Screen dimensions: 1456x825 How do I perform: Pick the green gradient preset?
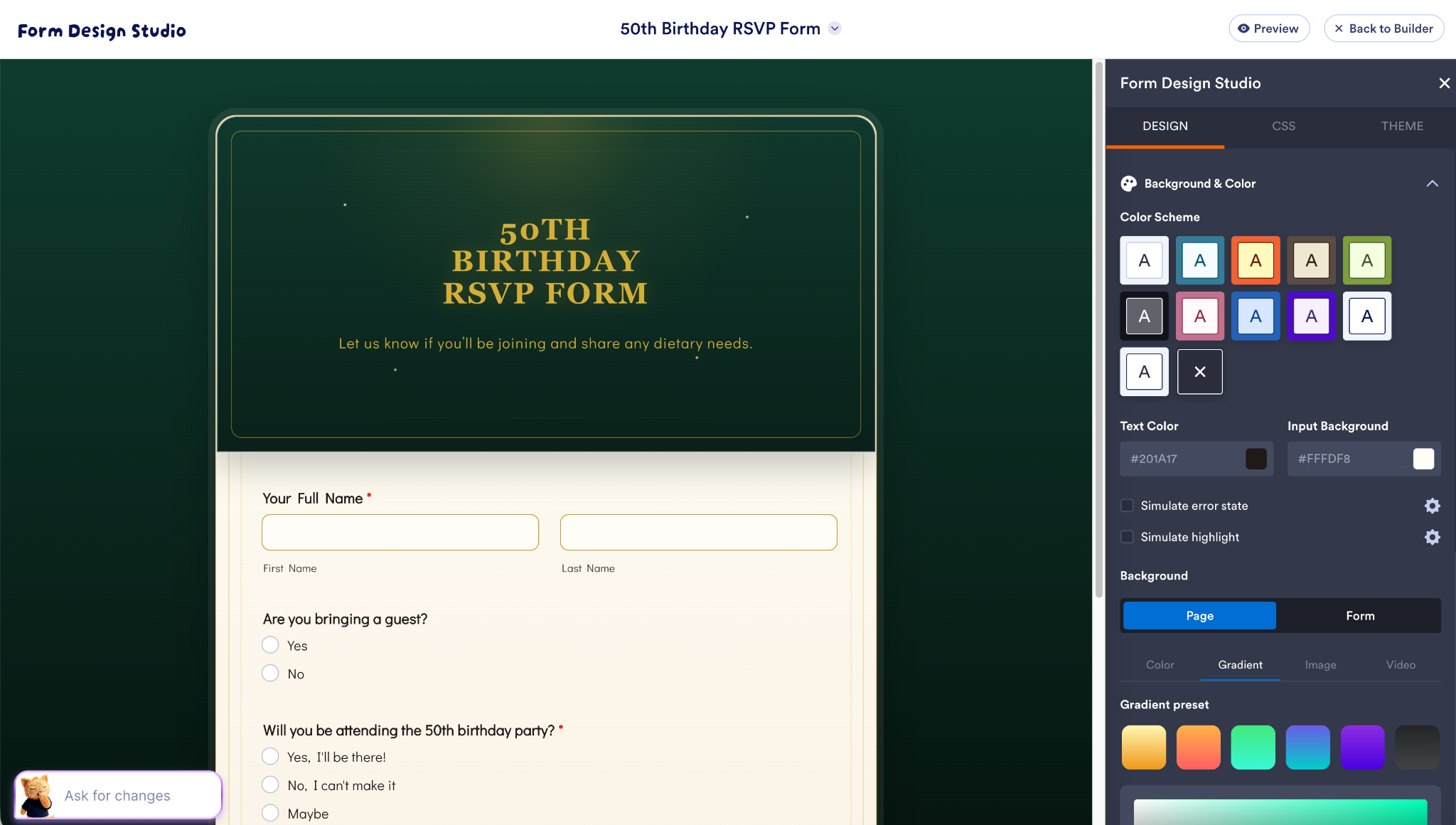pyautogui.click(x=1253, y=747)
